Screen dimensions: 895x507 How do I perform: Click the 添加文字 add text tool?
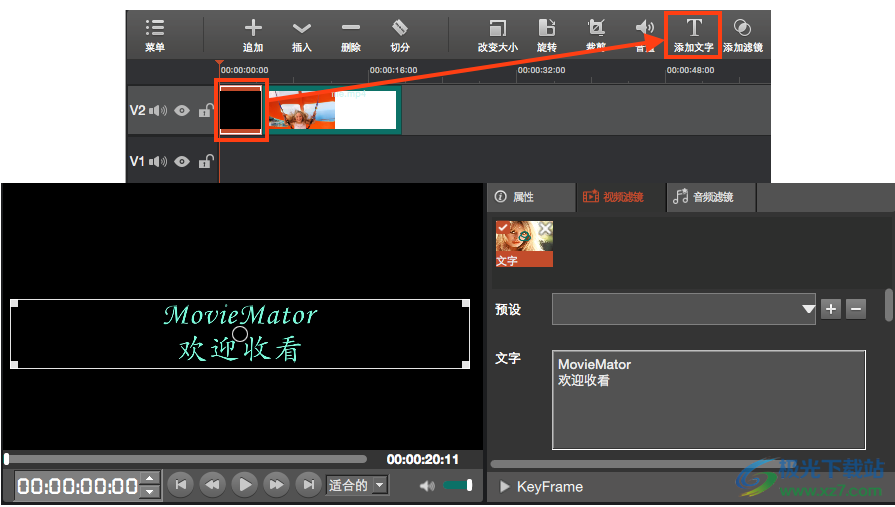[694, 35]
